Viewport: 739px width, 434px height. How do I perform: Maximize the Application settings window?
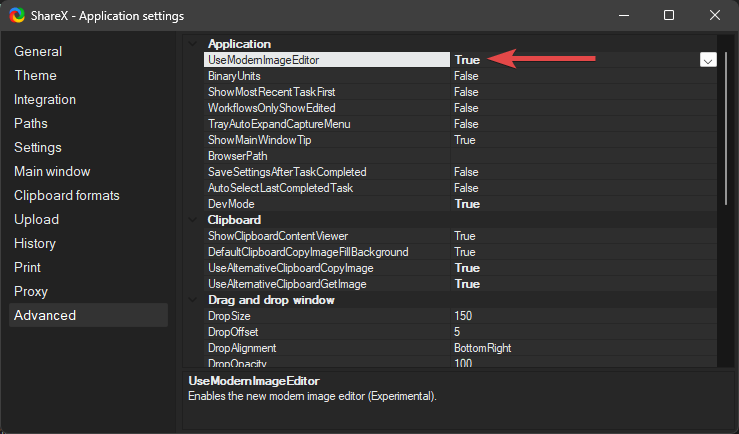pyautogui.click(x=669, y=15)
